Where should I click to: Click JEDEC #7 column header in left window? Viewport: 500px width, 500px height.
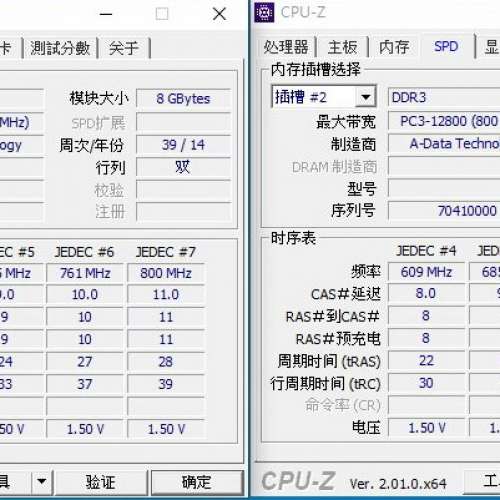(x=166, y=252)
